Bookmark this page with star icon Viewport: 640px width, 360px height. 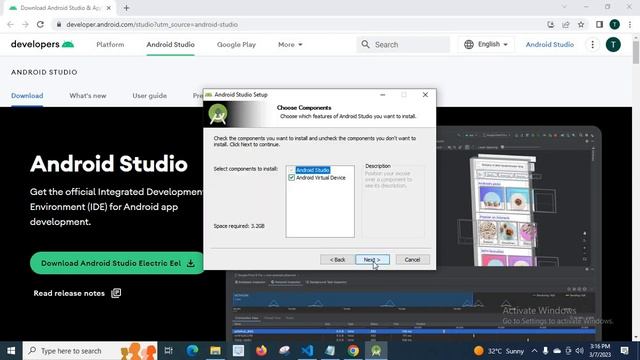point(581,24)
